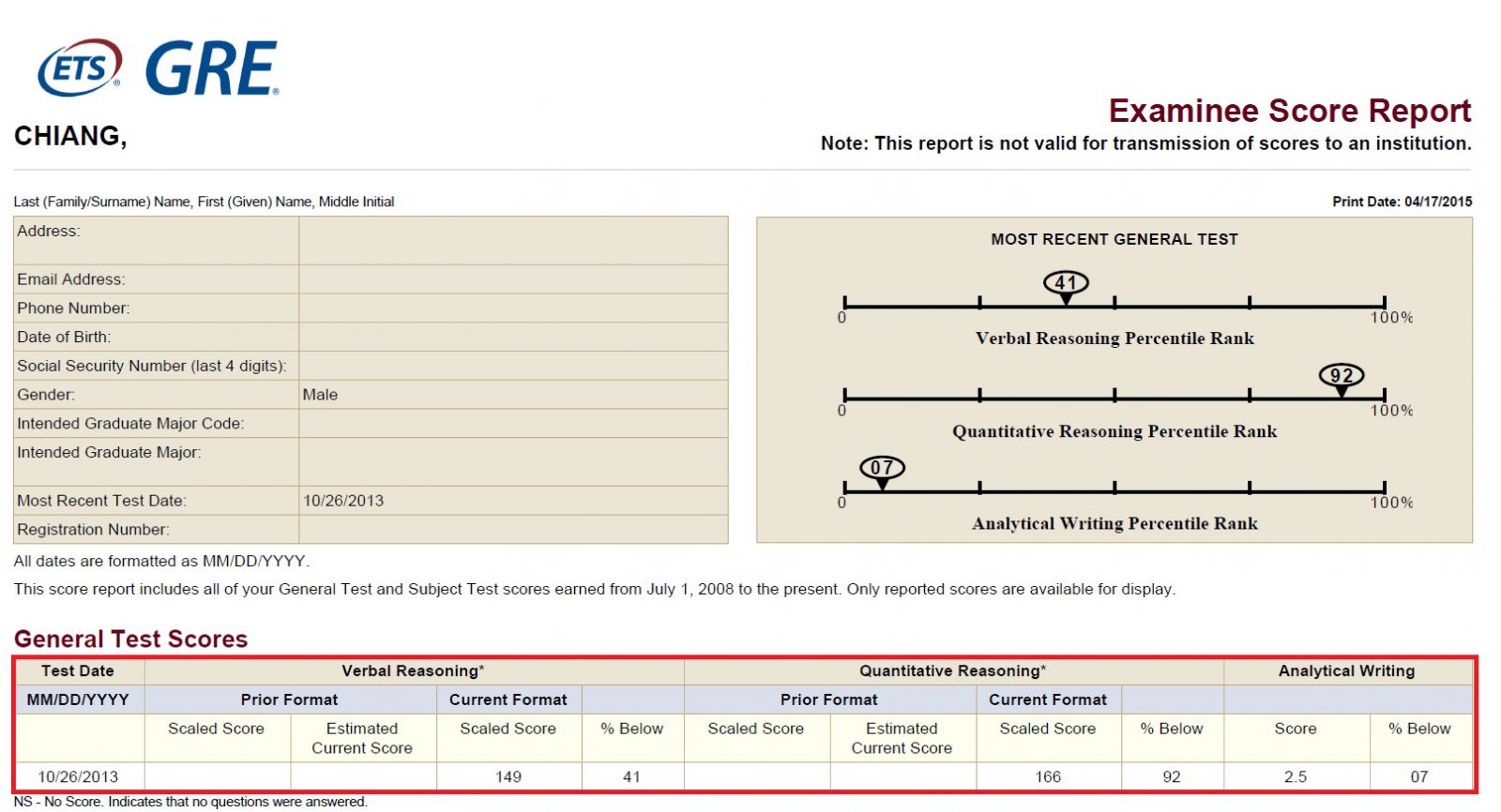
Task: Click the Test Date column header
Action: point(78,671)
